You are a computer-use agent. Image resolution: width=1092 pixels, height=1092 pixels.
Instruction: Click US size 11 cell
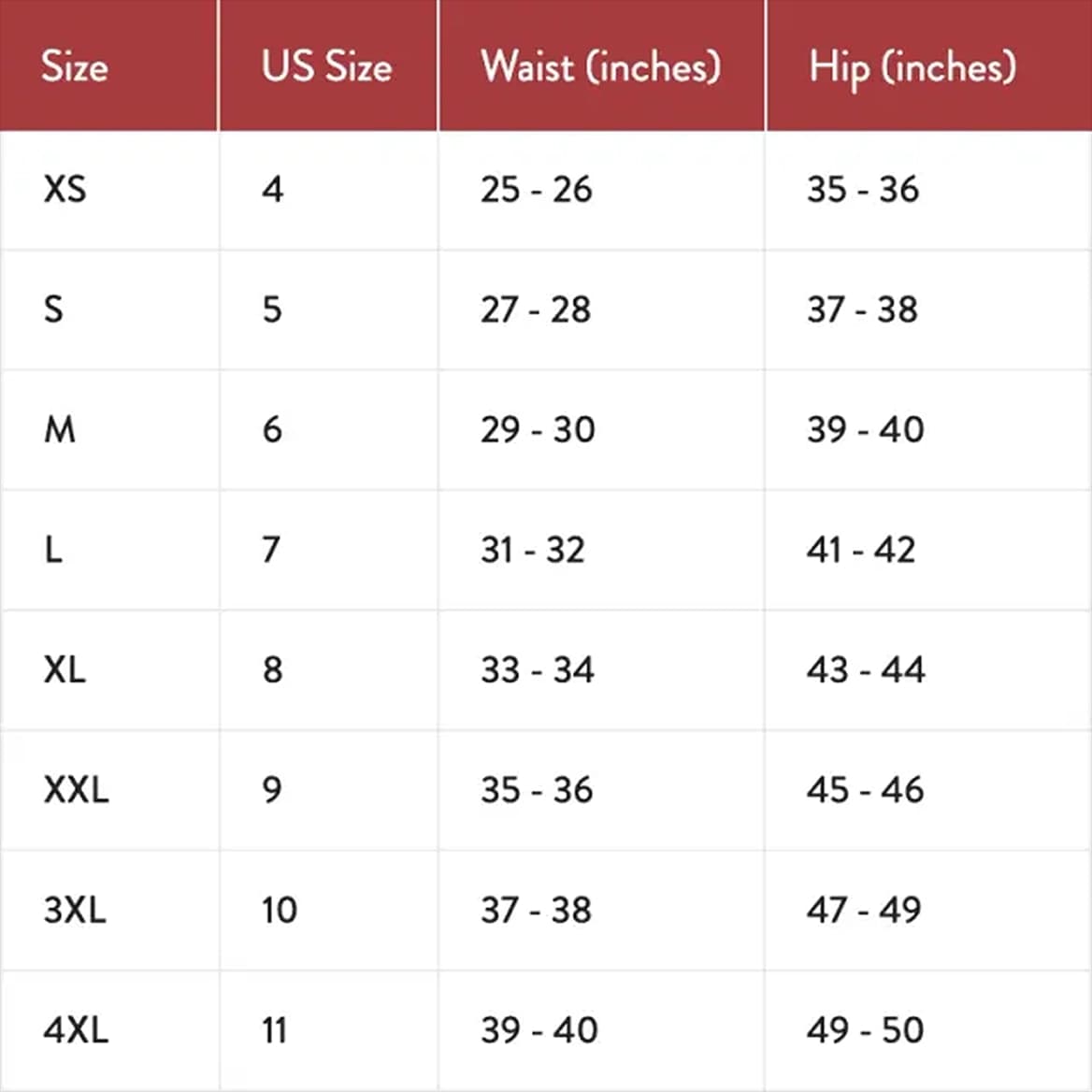click(x=274, y=1029)
